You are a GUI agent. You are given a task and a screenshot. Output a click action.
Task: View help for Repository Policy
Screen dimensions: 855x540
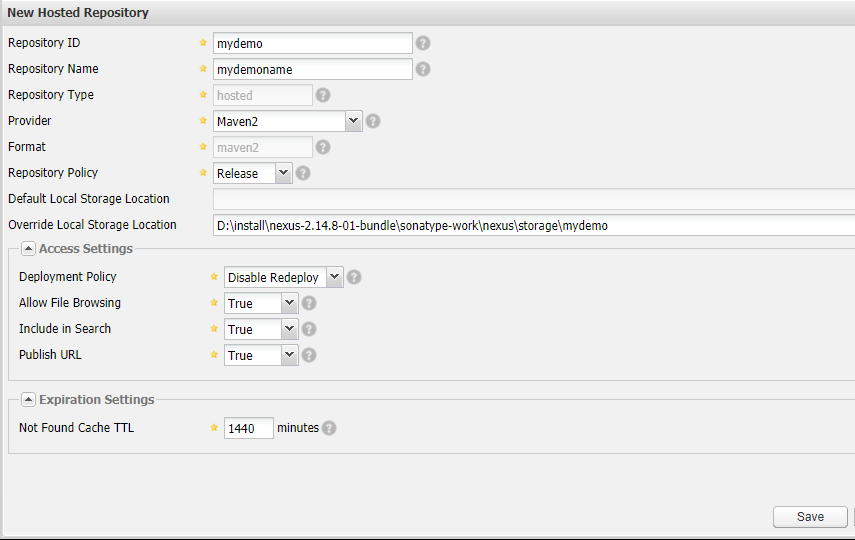coord(303,173)
